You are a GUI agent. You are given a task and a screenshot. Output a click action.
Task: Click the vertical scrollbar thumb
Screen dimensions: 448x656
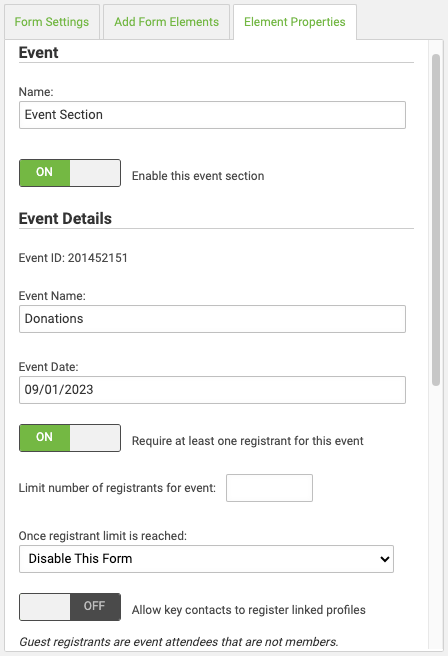click(436, 220)
